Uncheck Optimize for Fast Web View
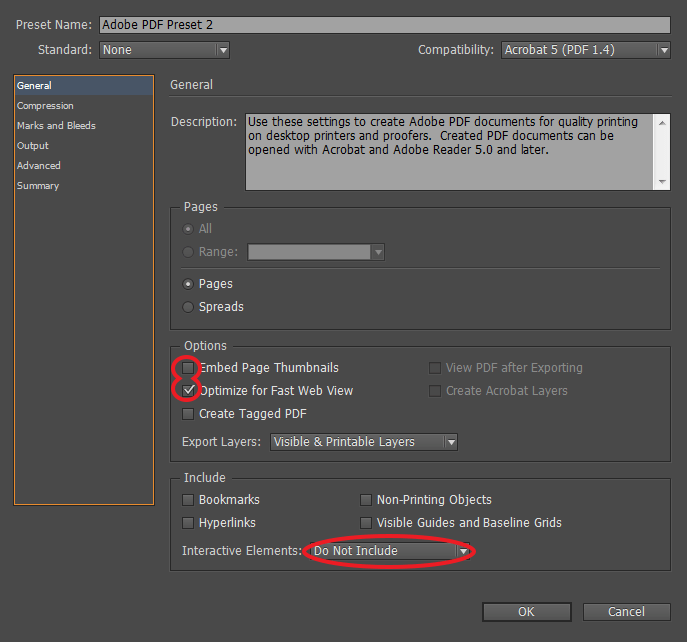The height and width of the screenshot is (642, 687). (188, 390)
